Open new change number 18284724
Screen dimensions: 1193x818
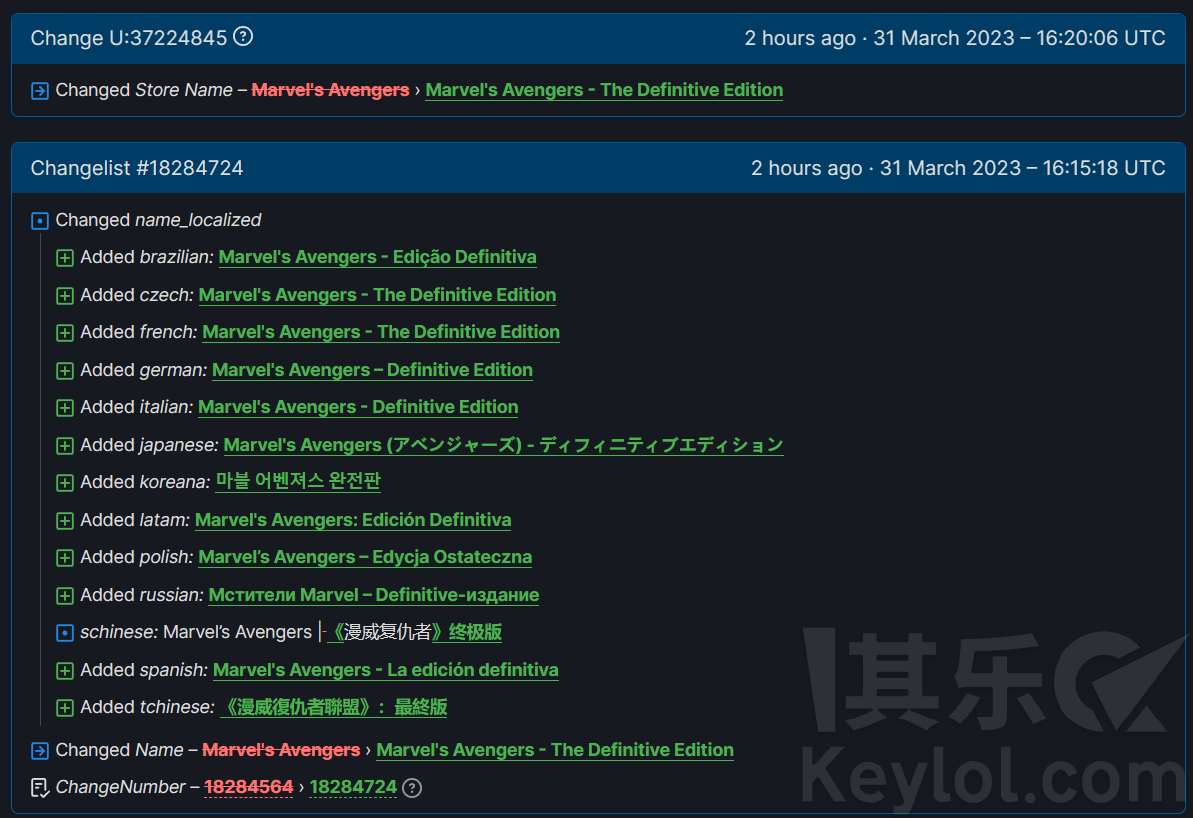click(x=353, y=787)
